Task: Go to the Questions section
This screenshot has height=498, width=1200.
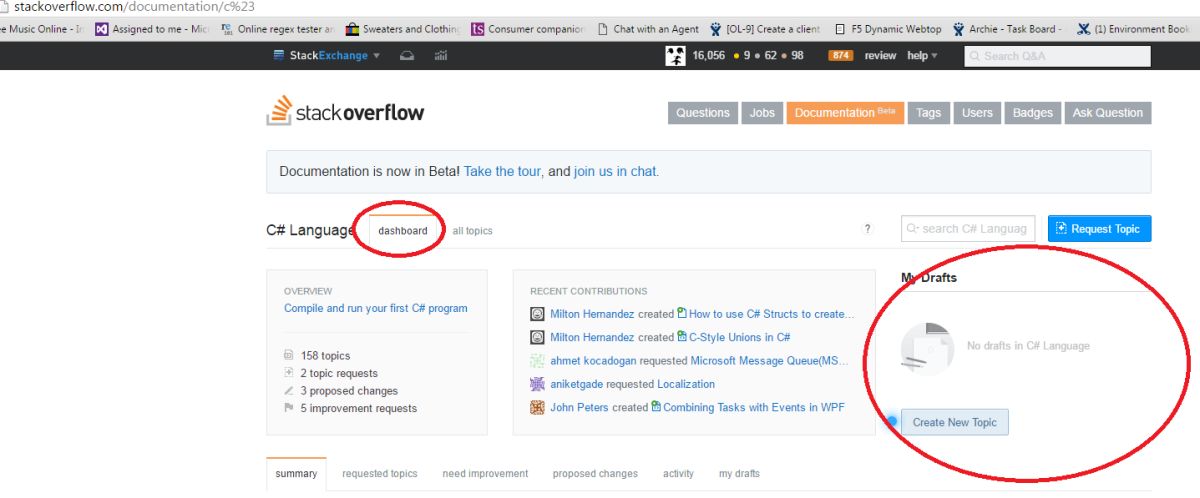Action: [x=703, y=113]
